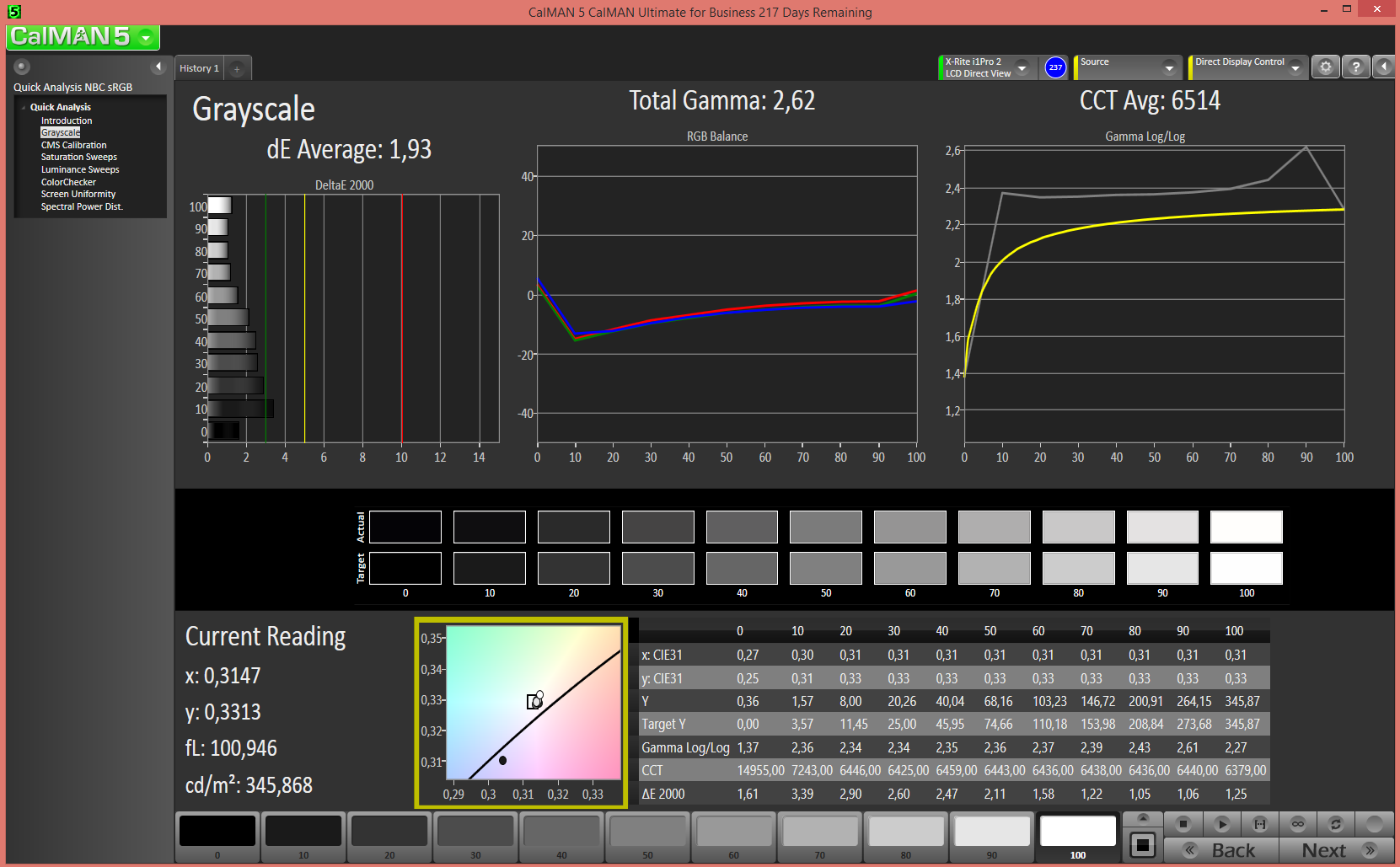Select the Grayscale workflow page
The height and width of the screenshot is (867, 1400).
61,132
